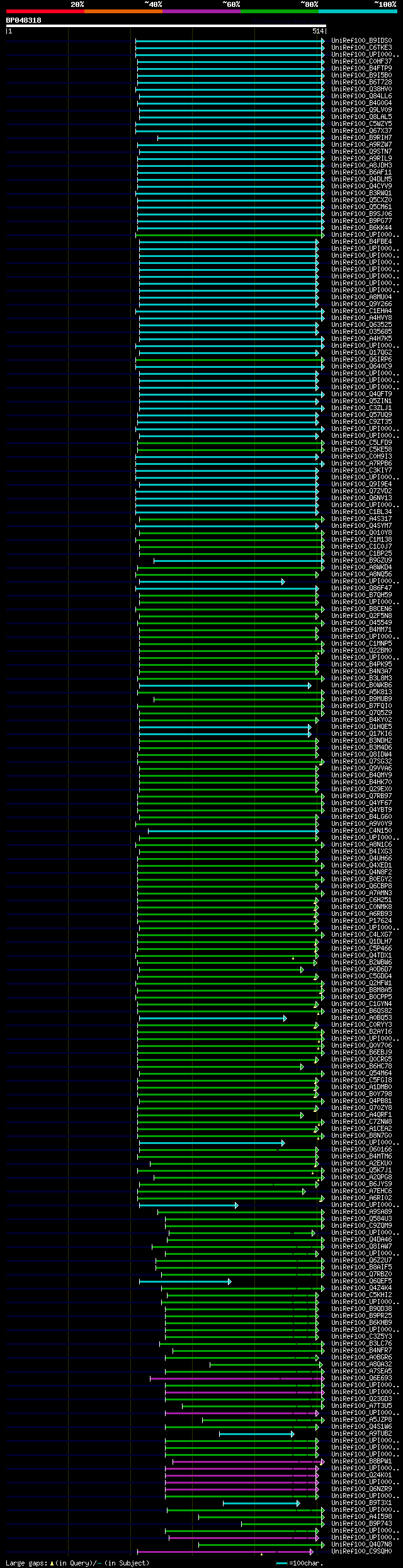Select hit label UniRef100_Q24K01
This screenshot has height=1568, width=403.
tap(361, 1475)
